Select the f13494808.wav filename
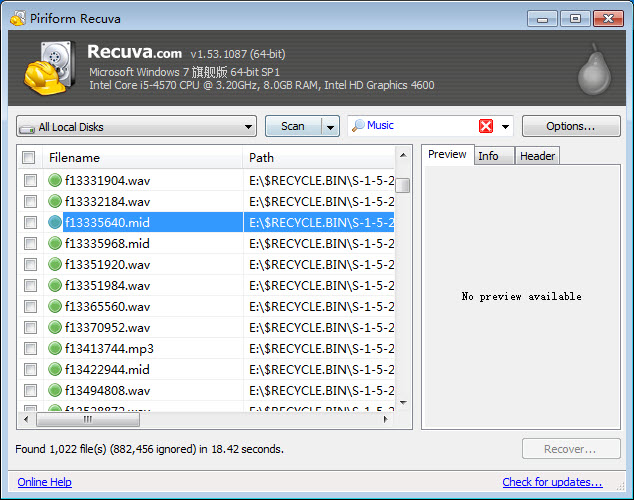Screen dimensions: 634x500 [x=108, y=390]
